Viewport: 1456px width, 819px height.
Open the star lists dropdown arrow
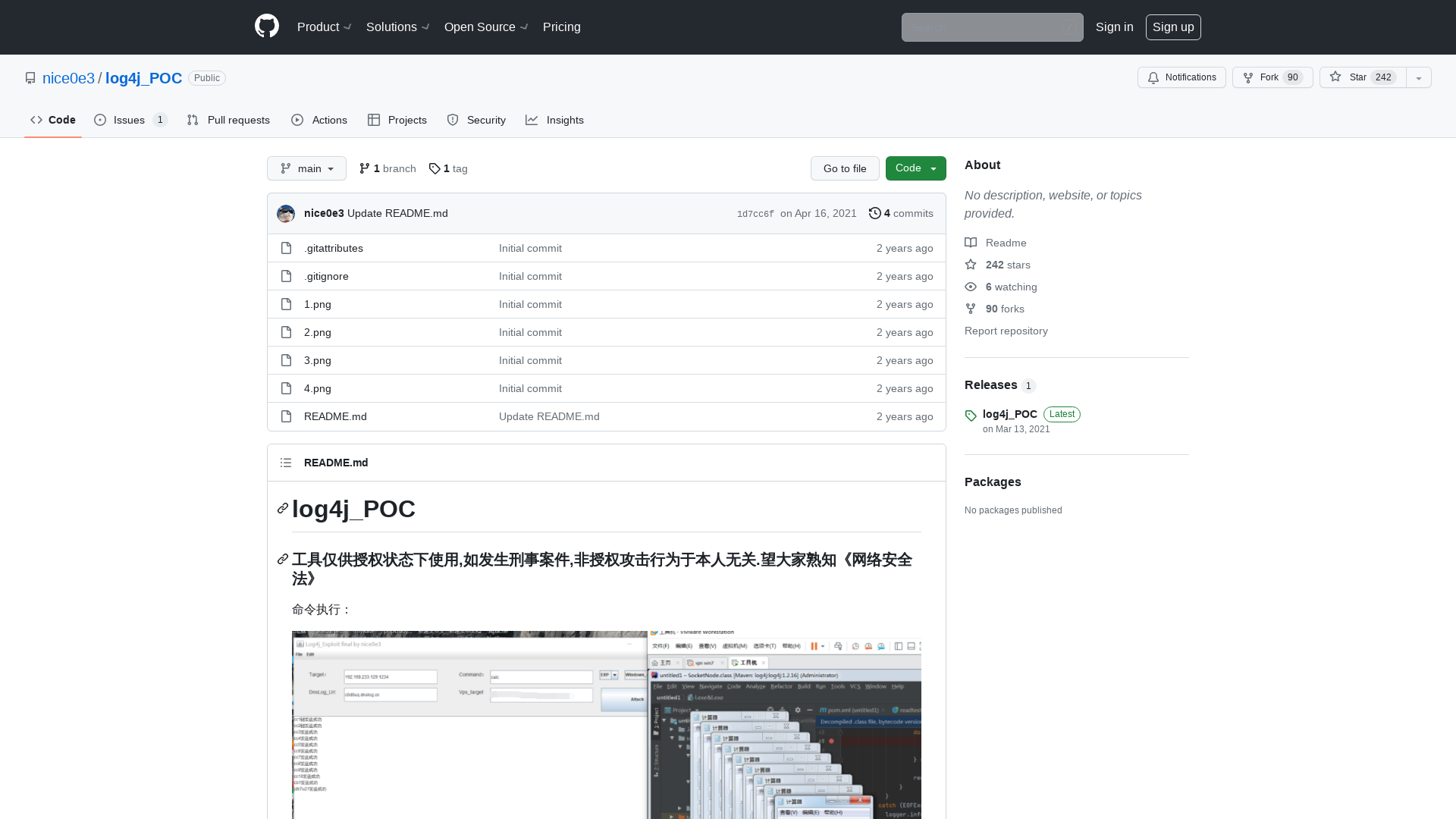(x=1419, y=77)
